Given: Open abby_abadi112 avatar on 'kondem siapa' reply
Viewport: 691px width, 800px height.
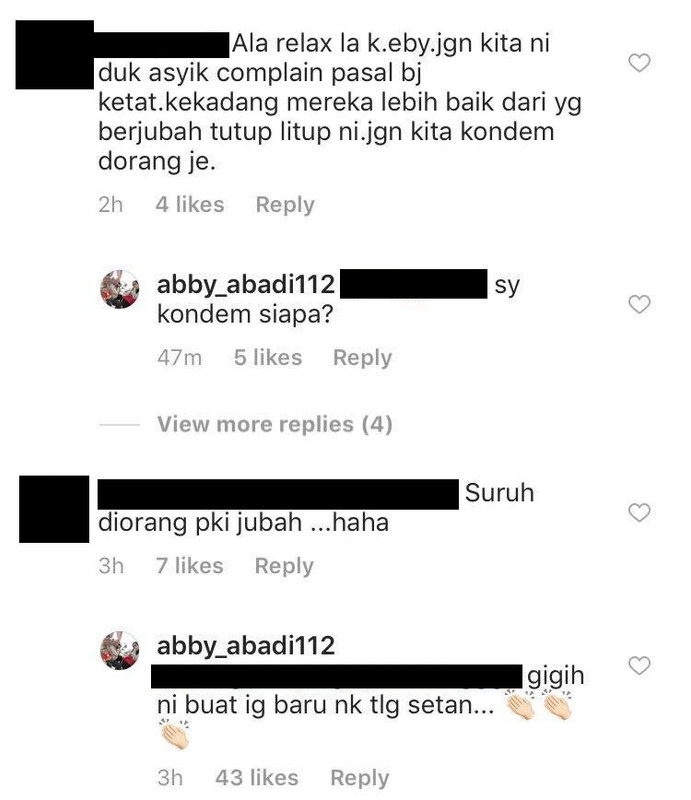Looking at the screenshot, I should pos(119,289).
